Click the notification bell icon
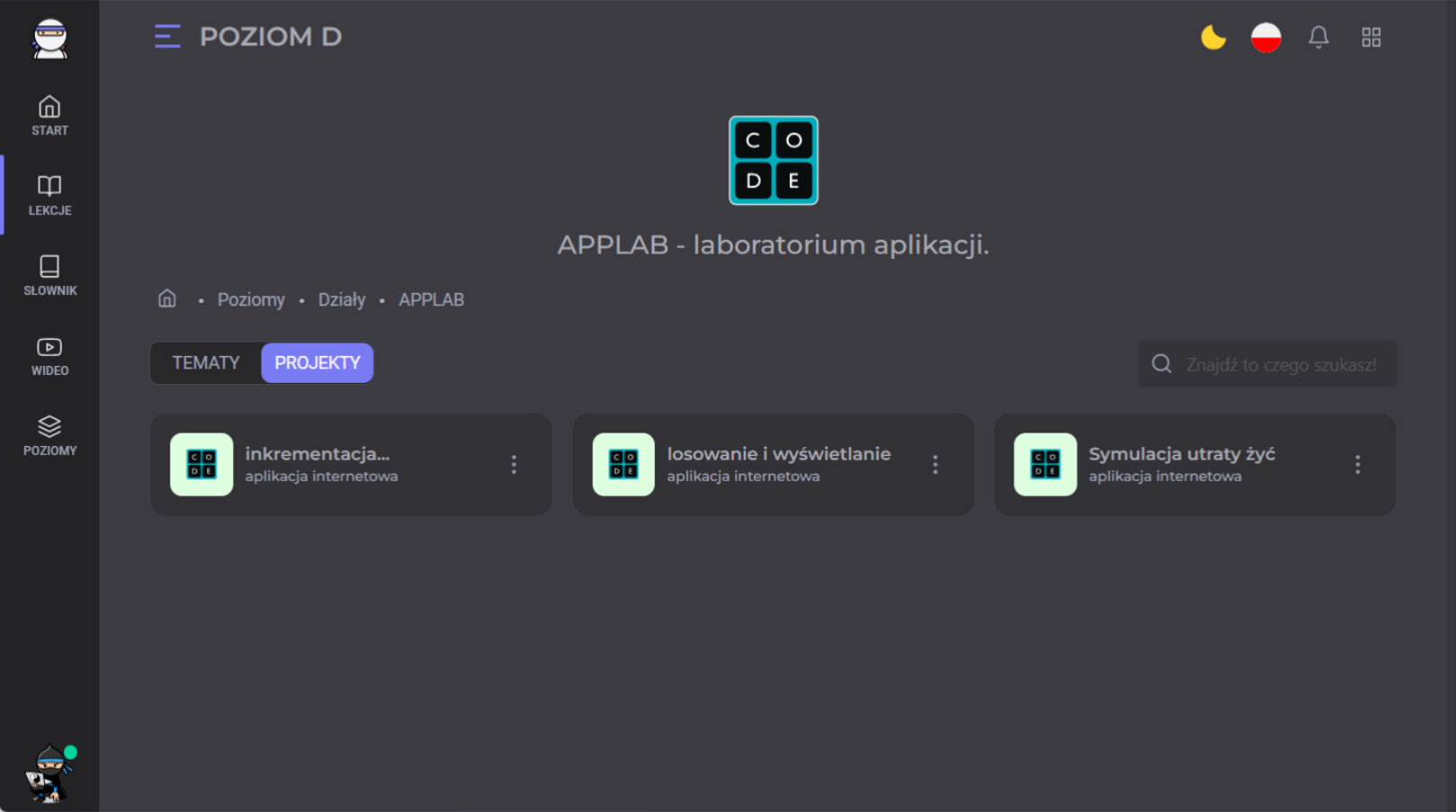Image resolution: width=1456 pixels, height=812 pixels. tap(1318, 37)
